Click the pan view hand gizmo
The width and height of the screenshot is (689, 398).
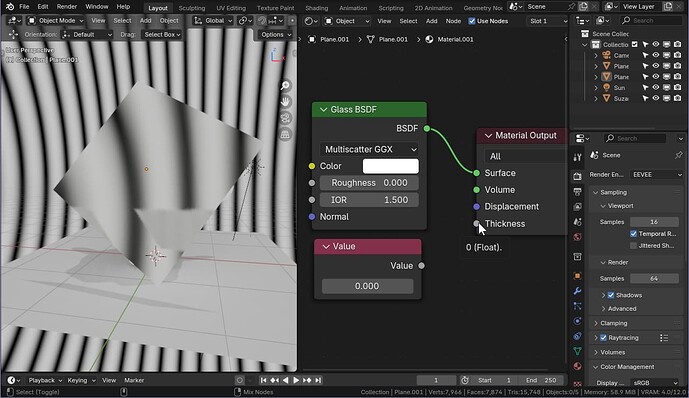285,102
